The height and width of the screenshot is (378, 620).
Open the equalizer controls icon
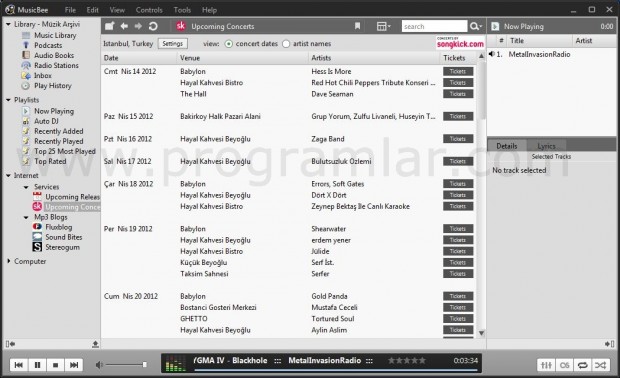pos(546,365)
